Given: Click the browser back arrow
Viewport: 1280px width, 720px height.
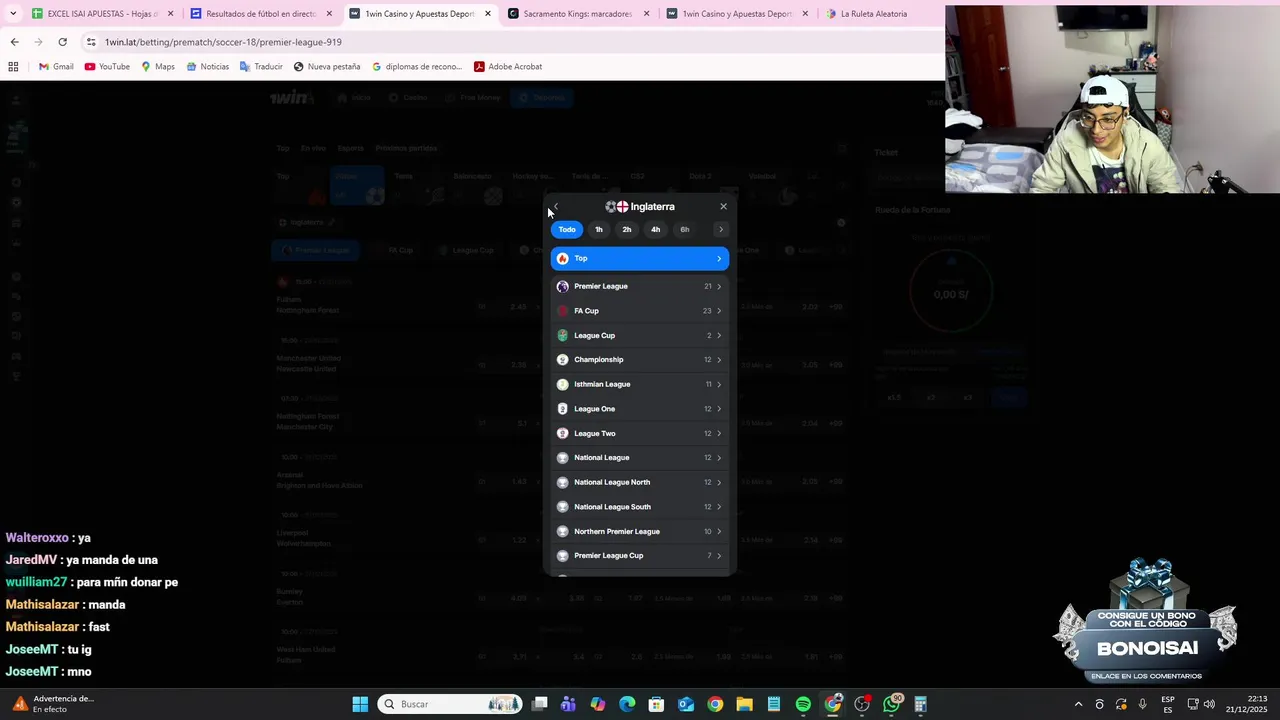Looking at the screenshot, I should point(14,42).
